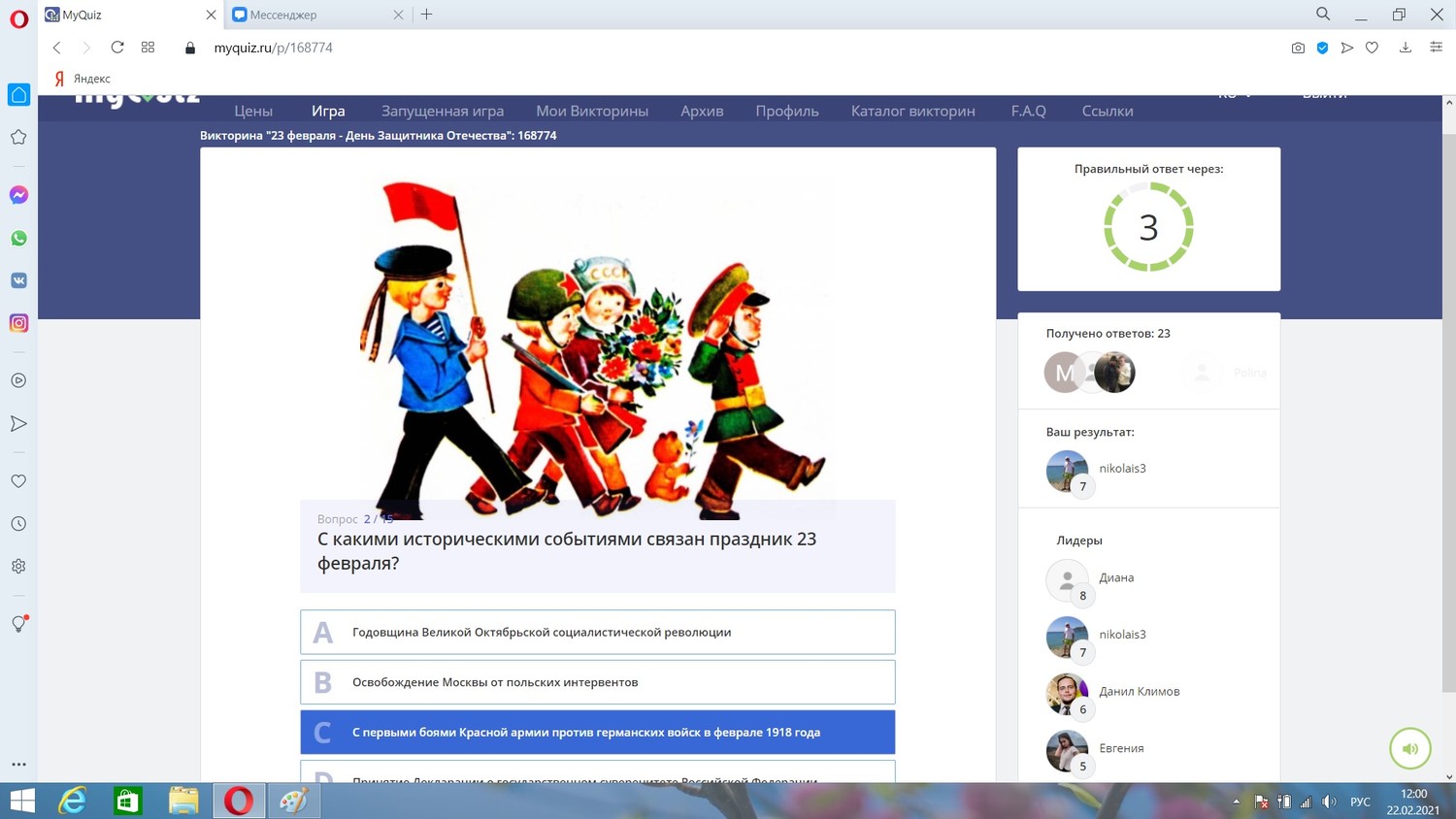
Task: Open Мои Викторины menu item
Action: [x=592, y=111]
